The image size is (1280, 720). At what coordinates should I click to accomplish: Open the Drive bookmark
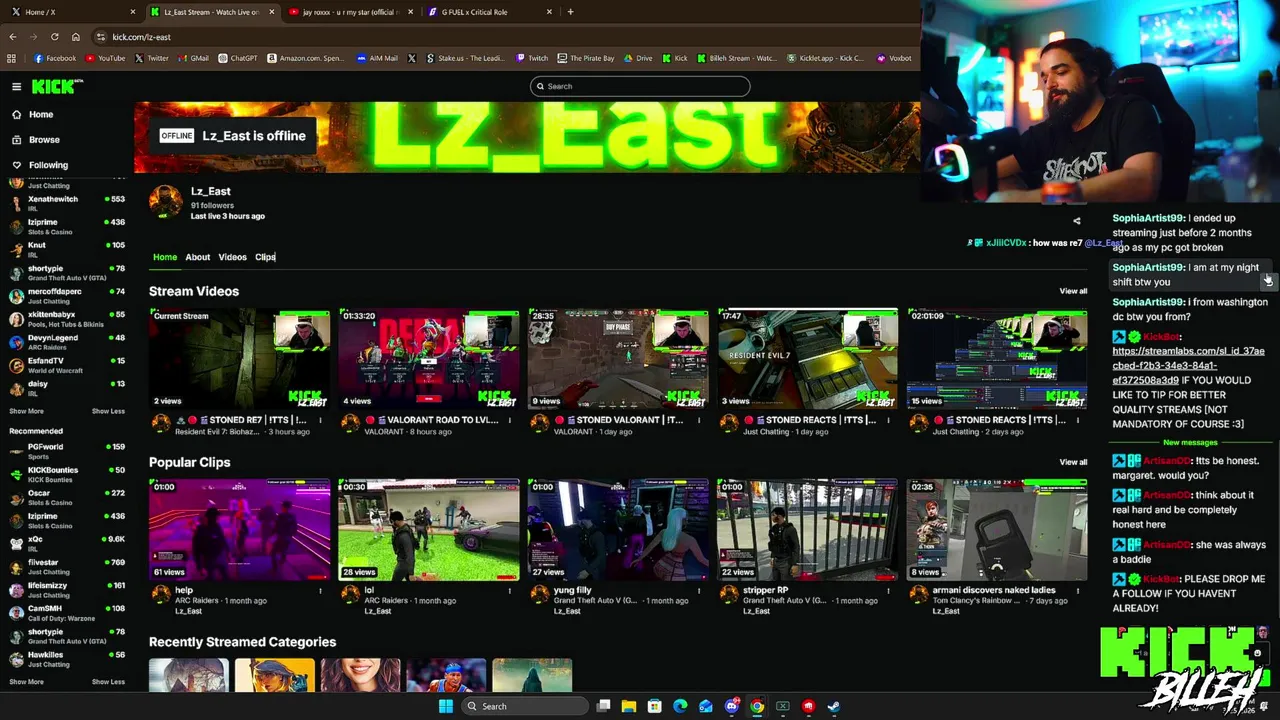[638, 58]
